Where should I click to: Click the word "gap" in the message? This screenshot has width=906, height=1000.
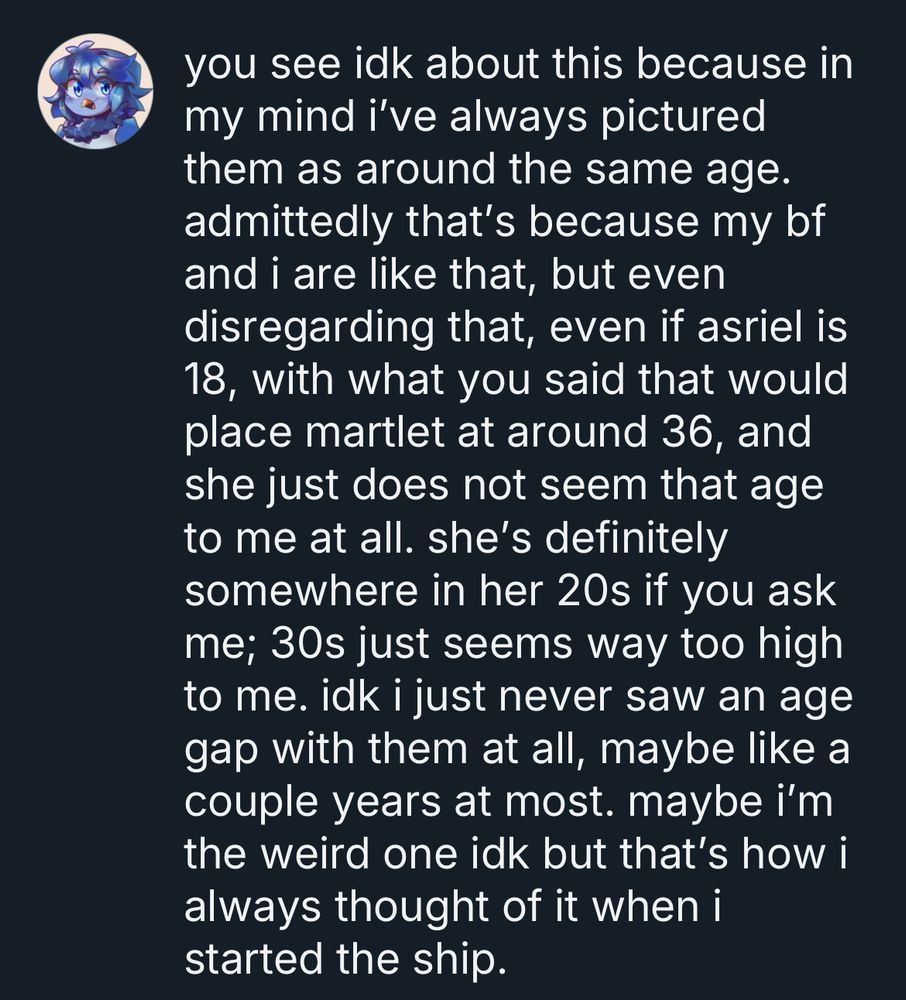223,751
